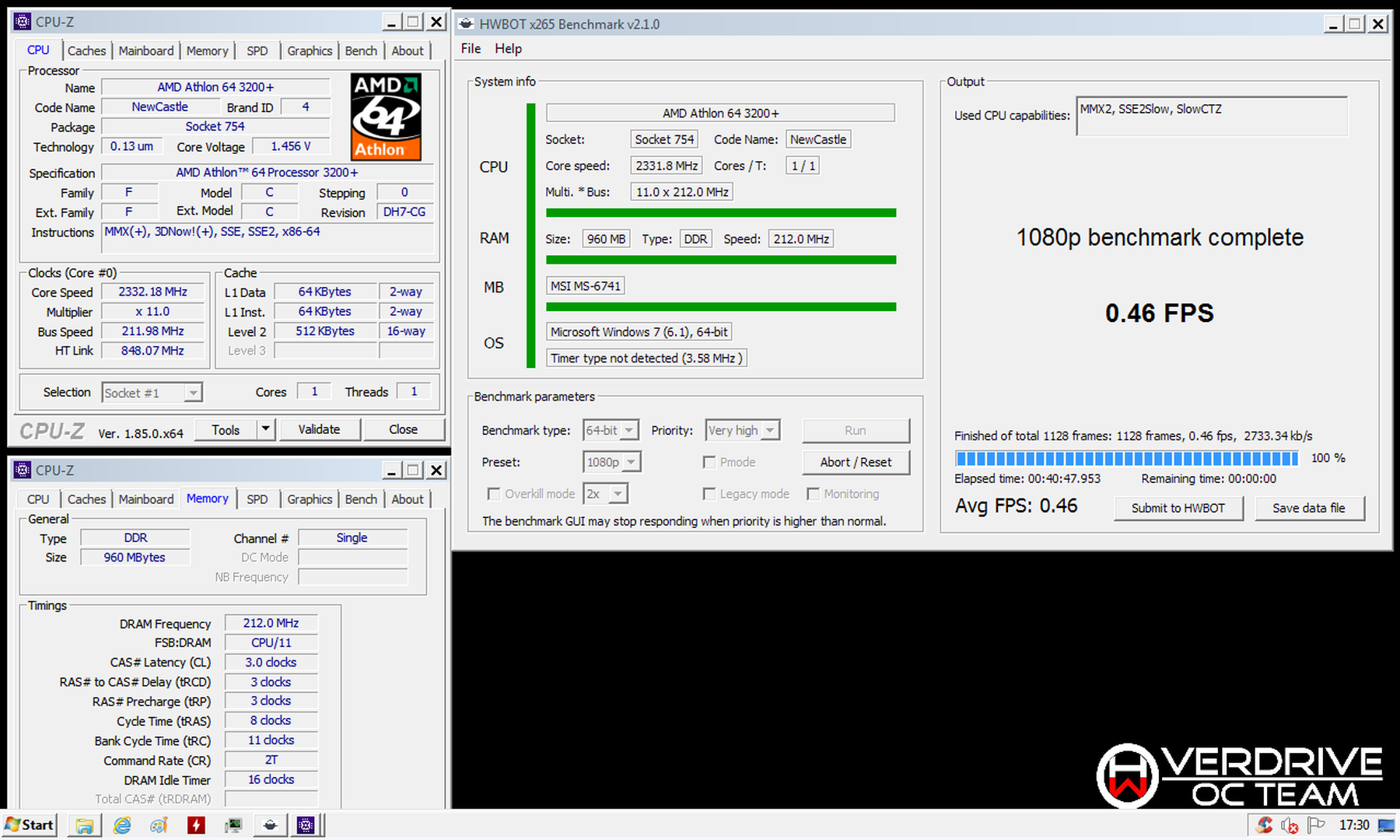Click the Show desktop tray icon
The height and width of the screenshot is (840, 1400).
click(x=1387, y=825)
